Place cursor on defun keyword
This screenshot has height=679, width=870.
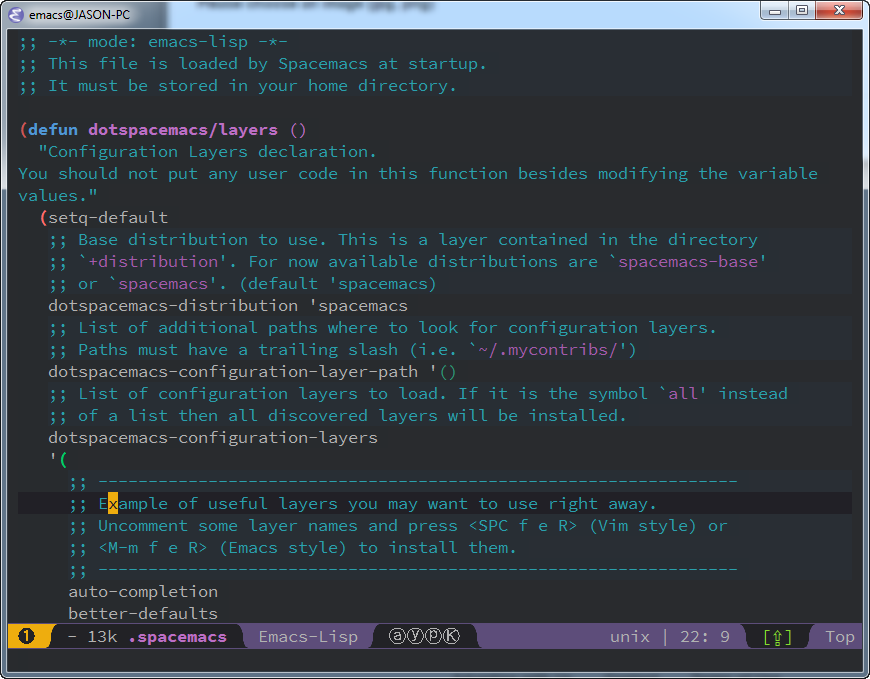coord(53,130)
